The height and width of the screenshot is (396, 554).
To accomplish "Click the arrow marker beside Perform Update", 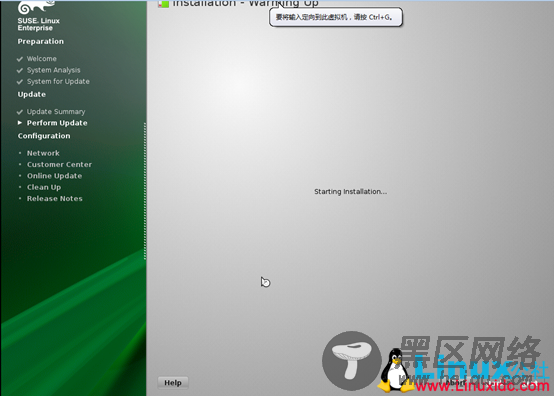I will coord(20,123).
